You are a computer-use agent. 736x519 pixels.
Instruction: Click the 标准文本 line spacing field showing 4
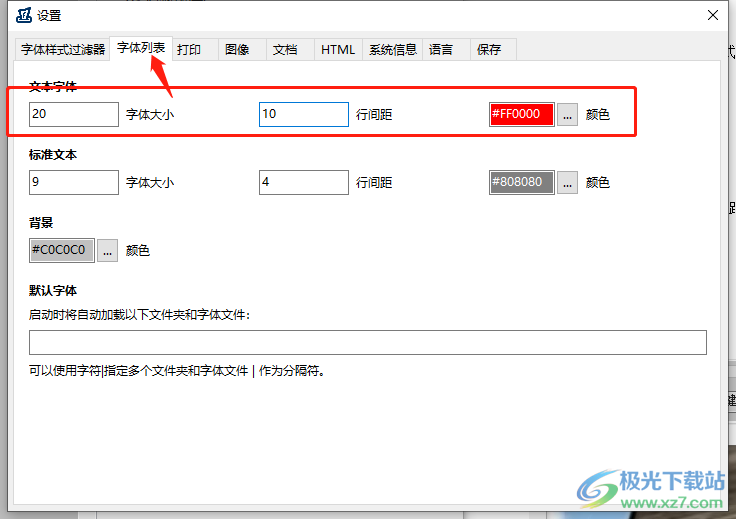(x=304, y=183)
